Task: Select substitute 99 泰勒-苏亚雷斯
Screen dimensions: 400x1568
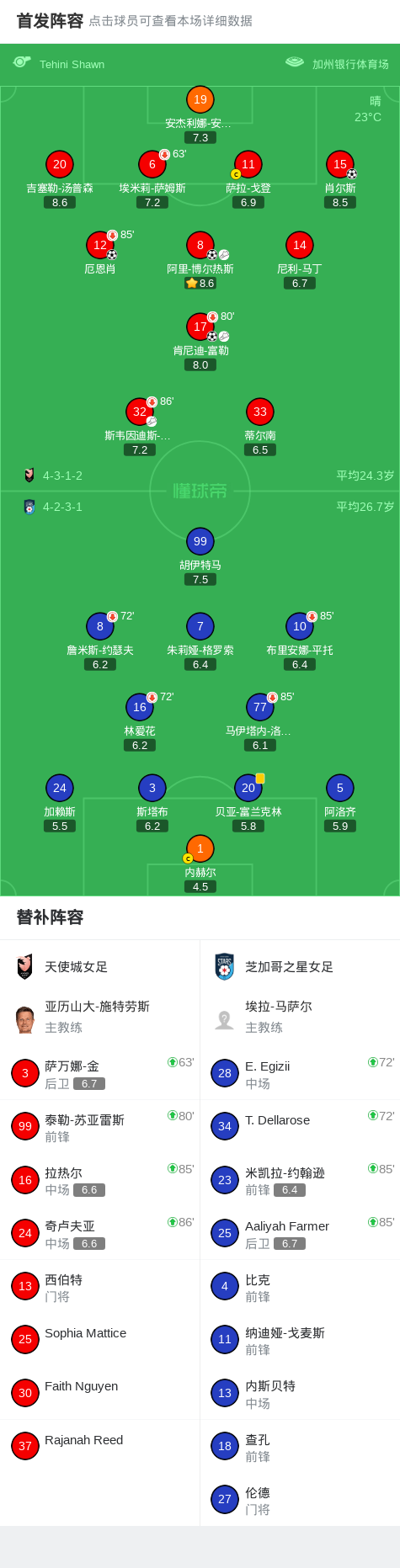Action: coord(25,1126)
